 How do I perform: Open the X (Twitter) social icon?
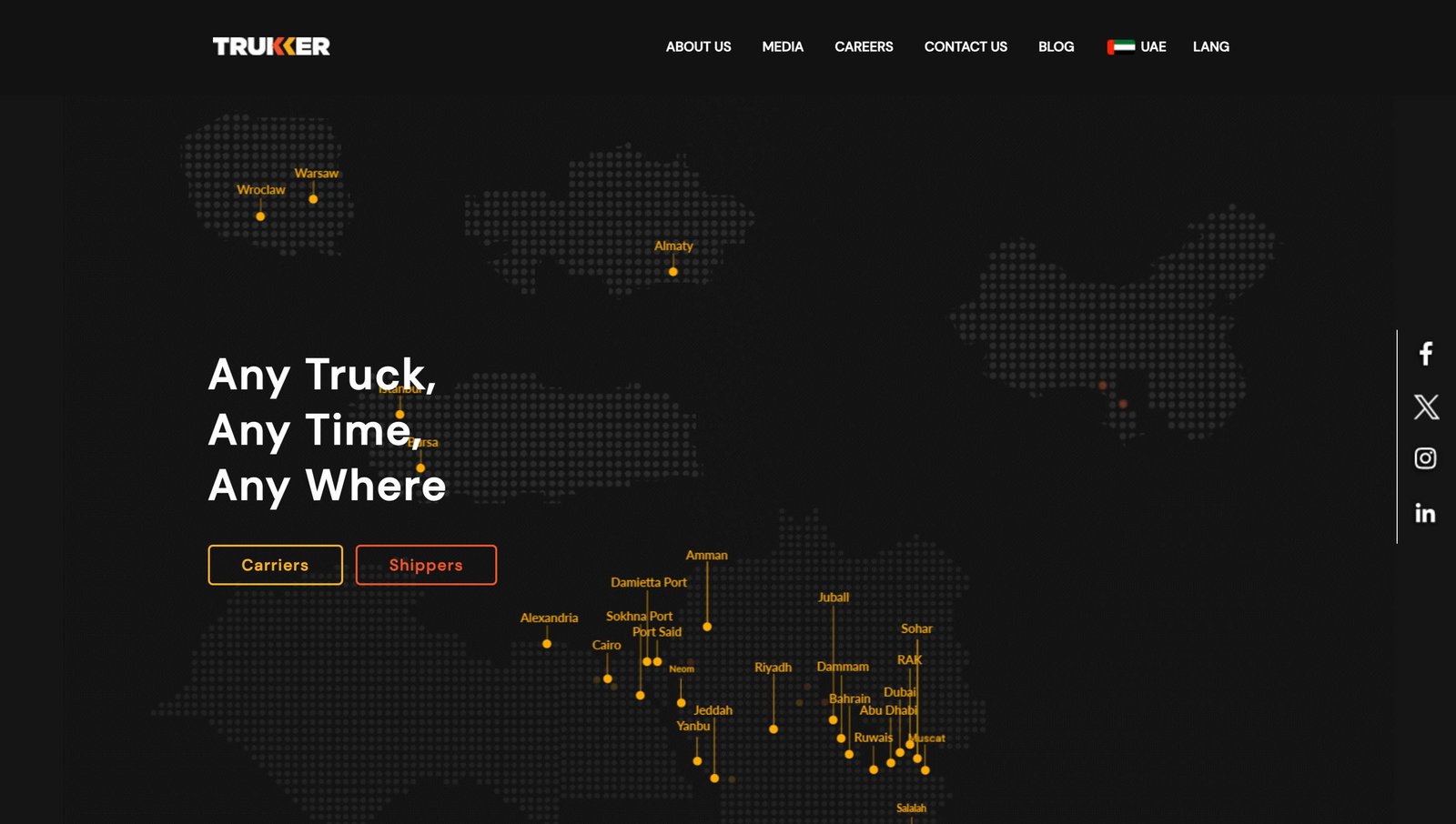pyautogui.click(x=1425, y=407)
